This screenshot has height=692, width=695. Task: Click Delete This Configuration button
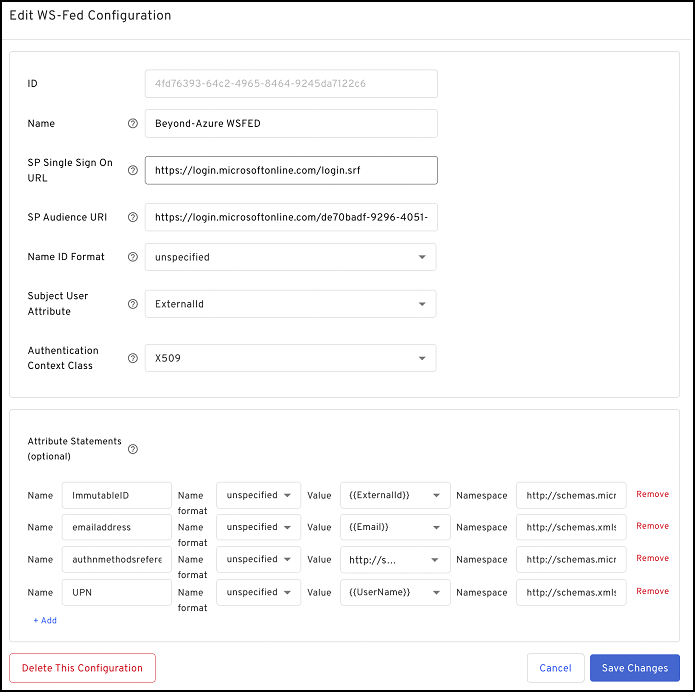82,668
